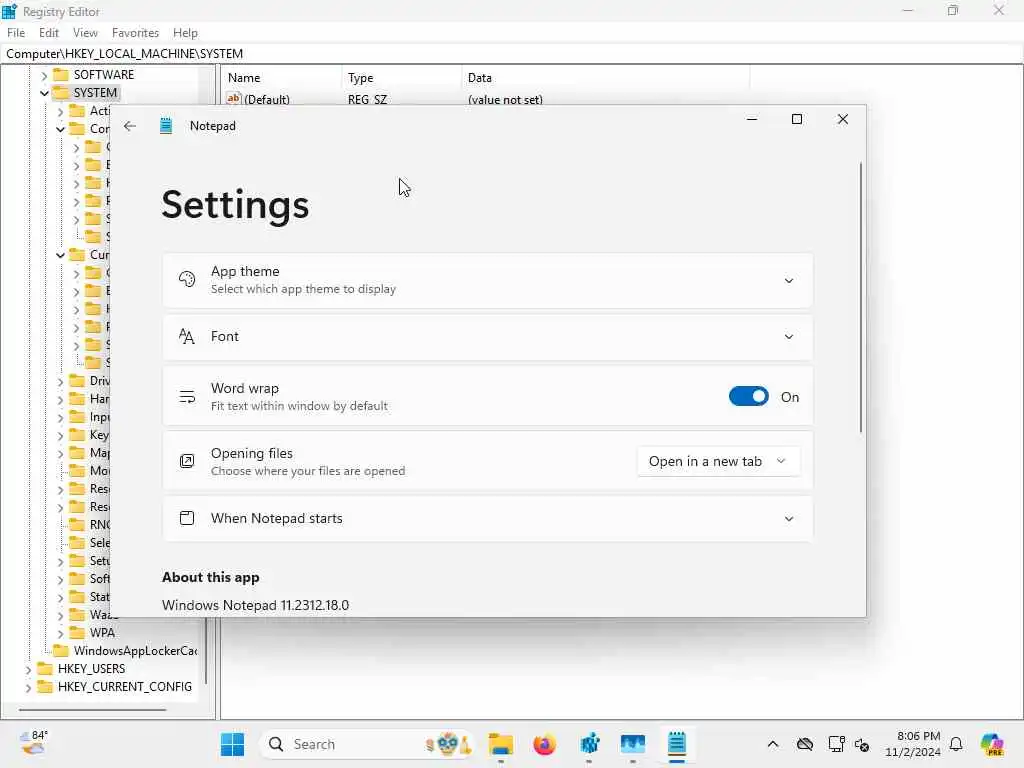This screenshot has width=1024, height=768.
Task: Click the Opening files icon
Action: pyautogui.click(x=187, y=461)
